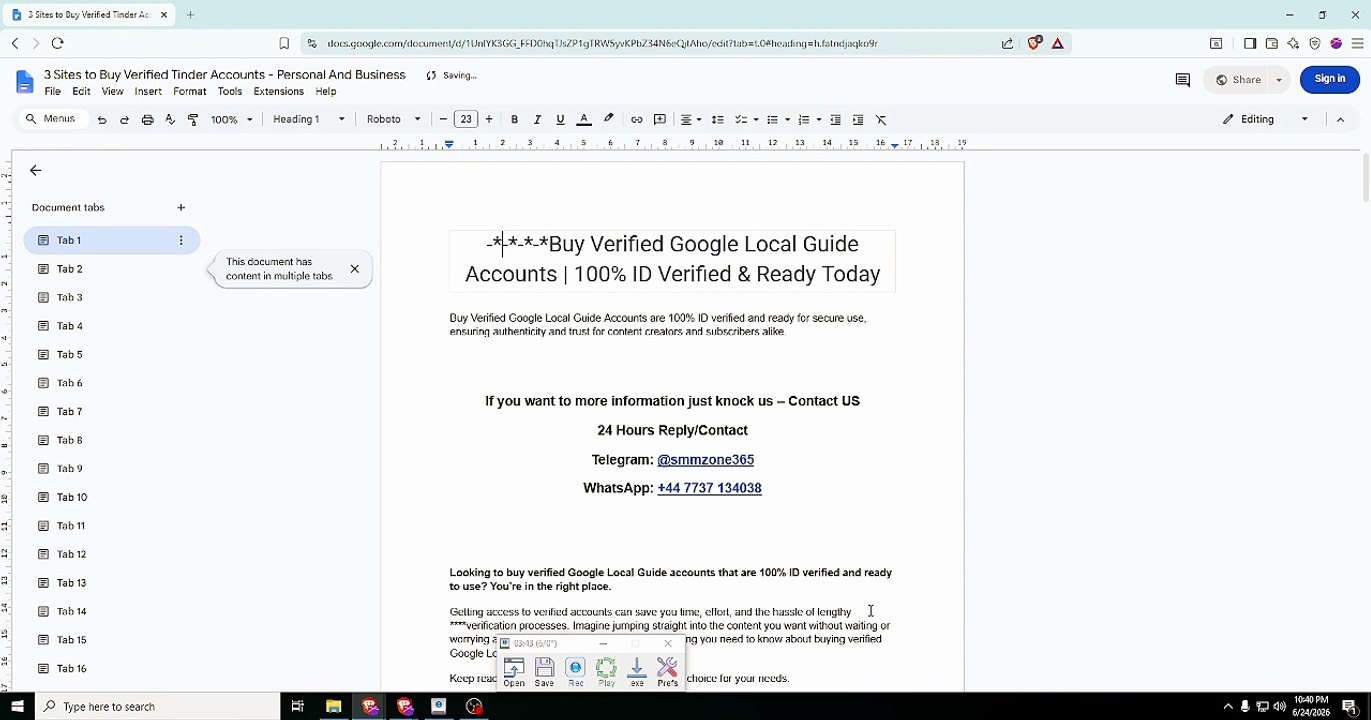Open the text color picker

click(x=584, y=120)
